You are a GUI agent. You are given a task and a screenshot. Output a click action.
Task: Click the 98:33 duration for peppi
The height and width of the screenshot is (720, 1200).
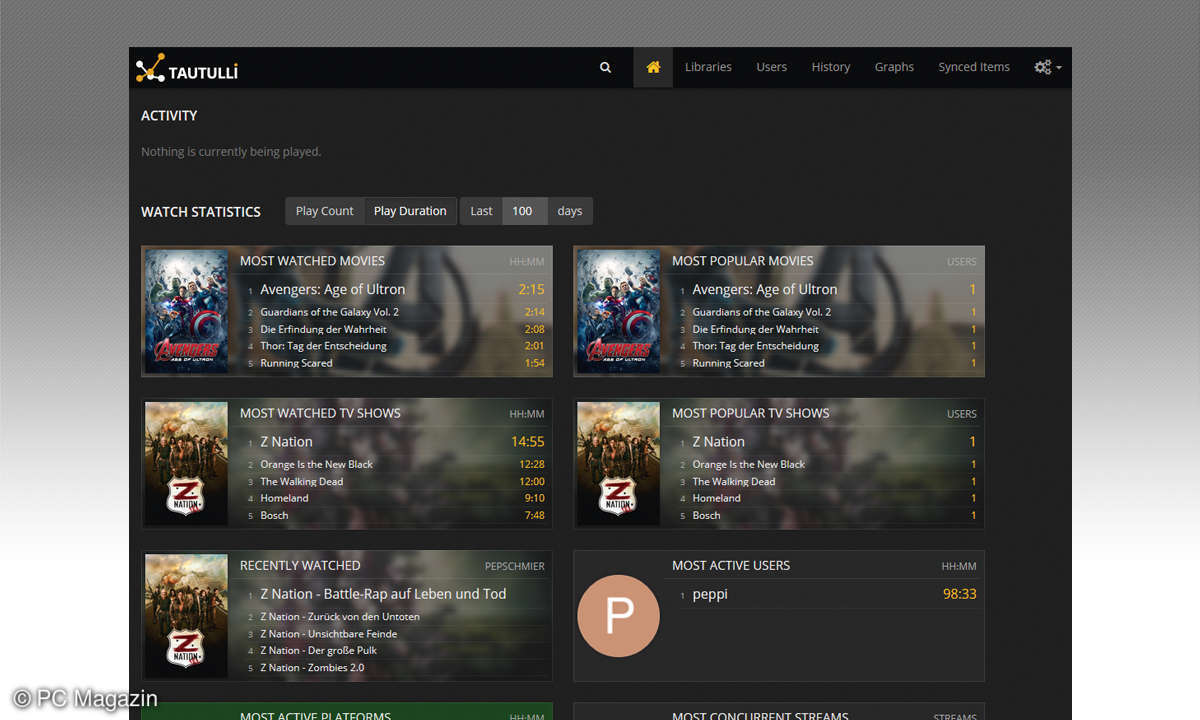point(960,593)
